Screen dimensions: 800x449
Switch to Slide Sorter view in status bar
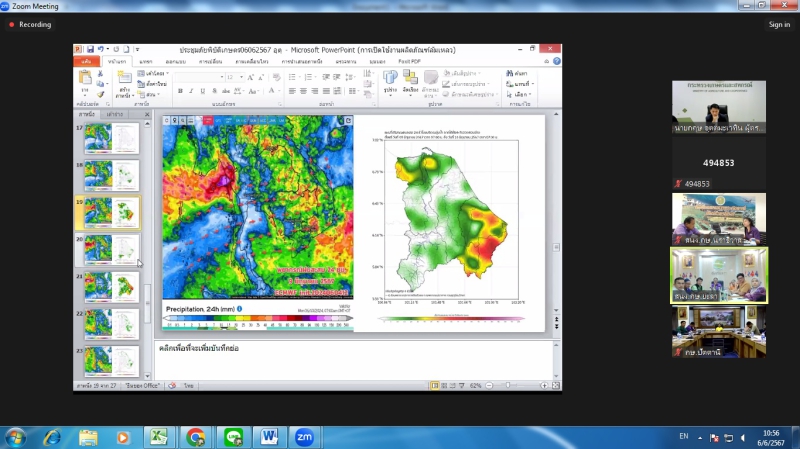click(x=445, y=385)
